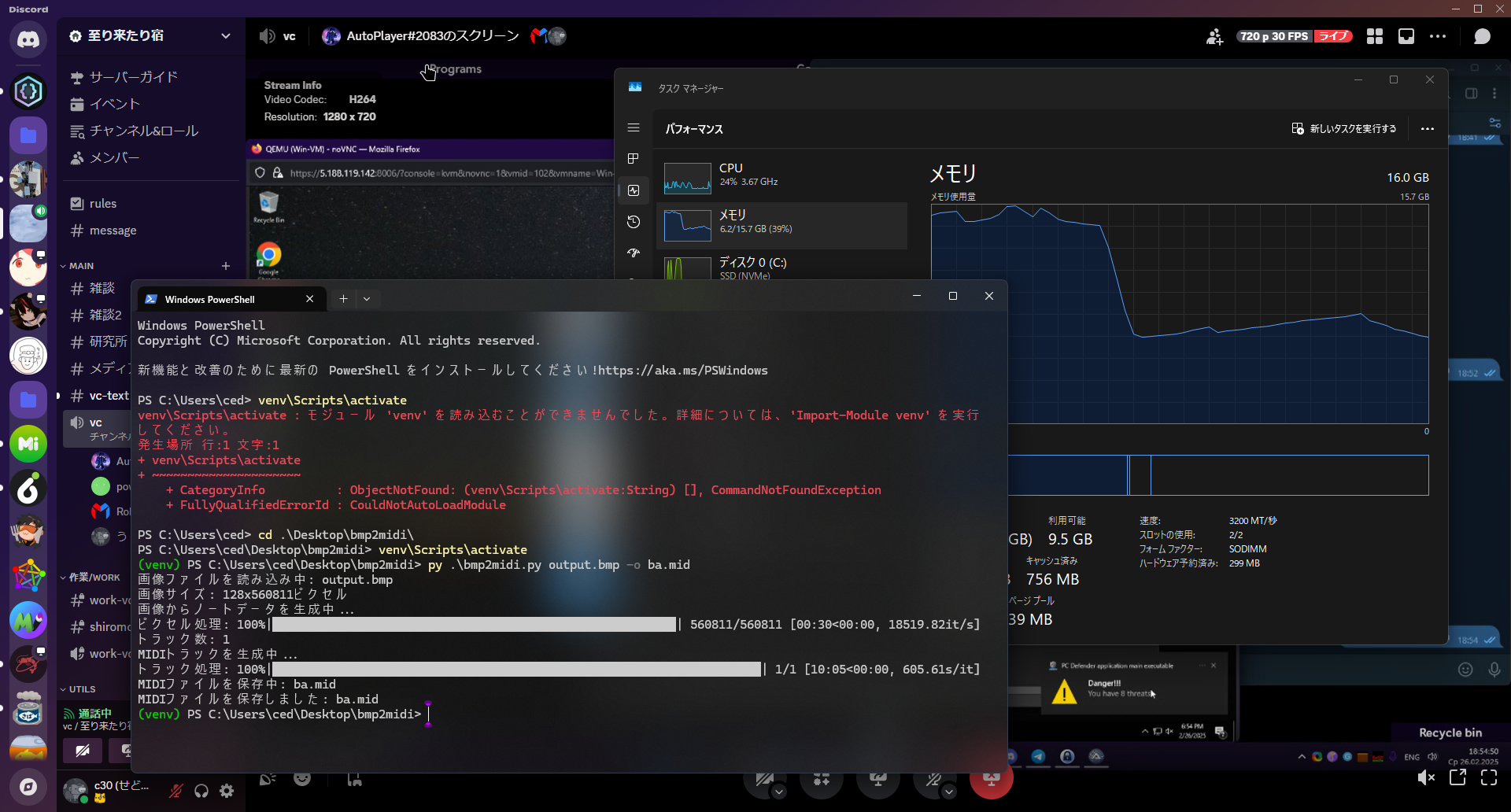Click the invite people icon in voice header
The width and height of the screenshot is (1511, 812).
coord(1214,36)
